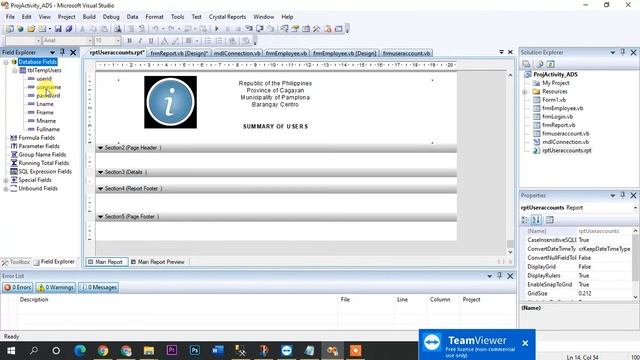Click the Undo toolbar icon
The height and width of the screenshot is (360, 640).
(x=155, y=29)
